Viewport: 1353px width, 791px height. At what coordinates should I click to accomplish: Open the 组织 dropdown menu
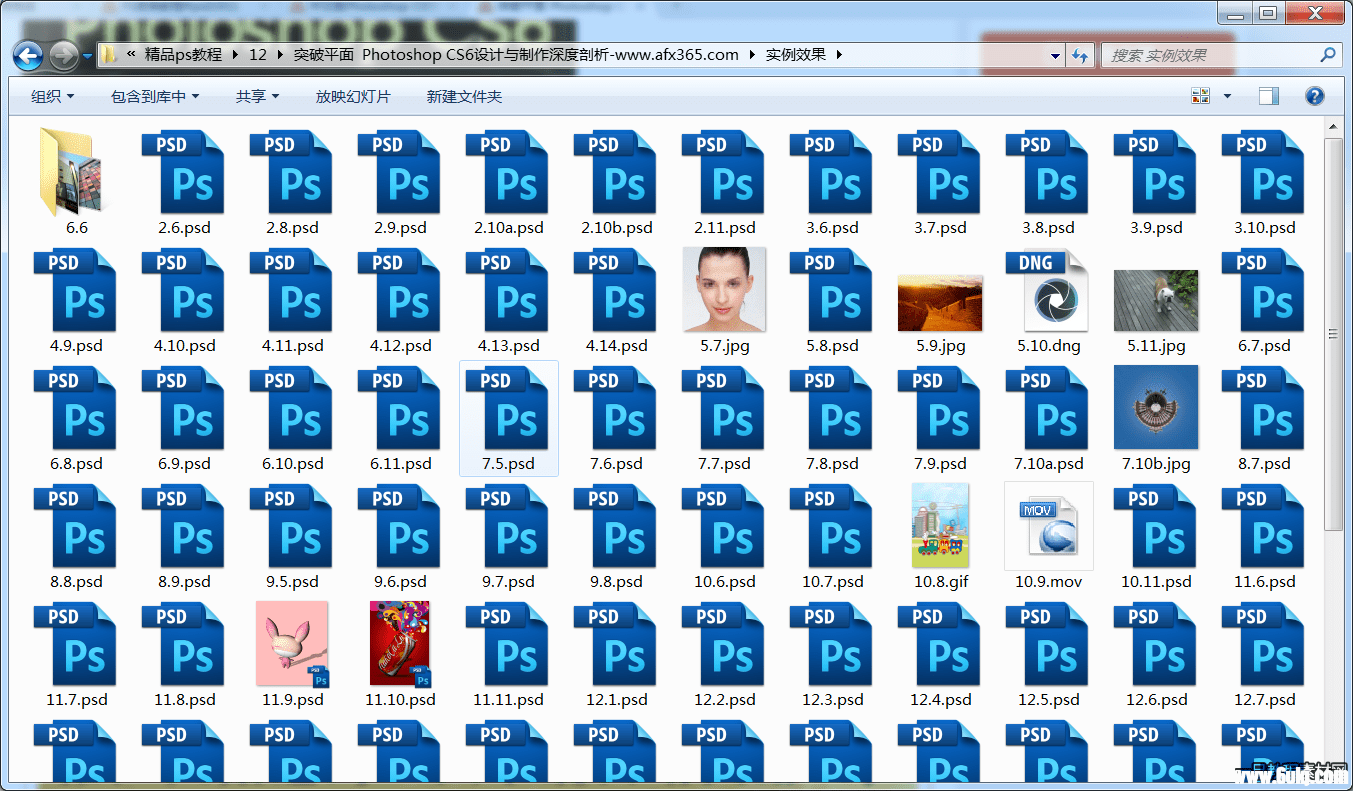point(52,96)
